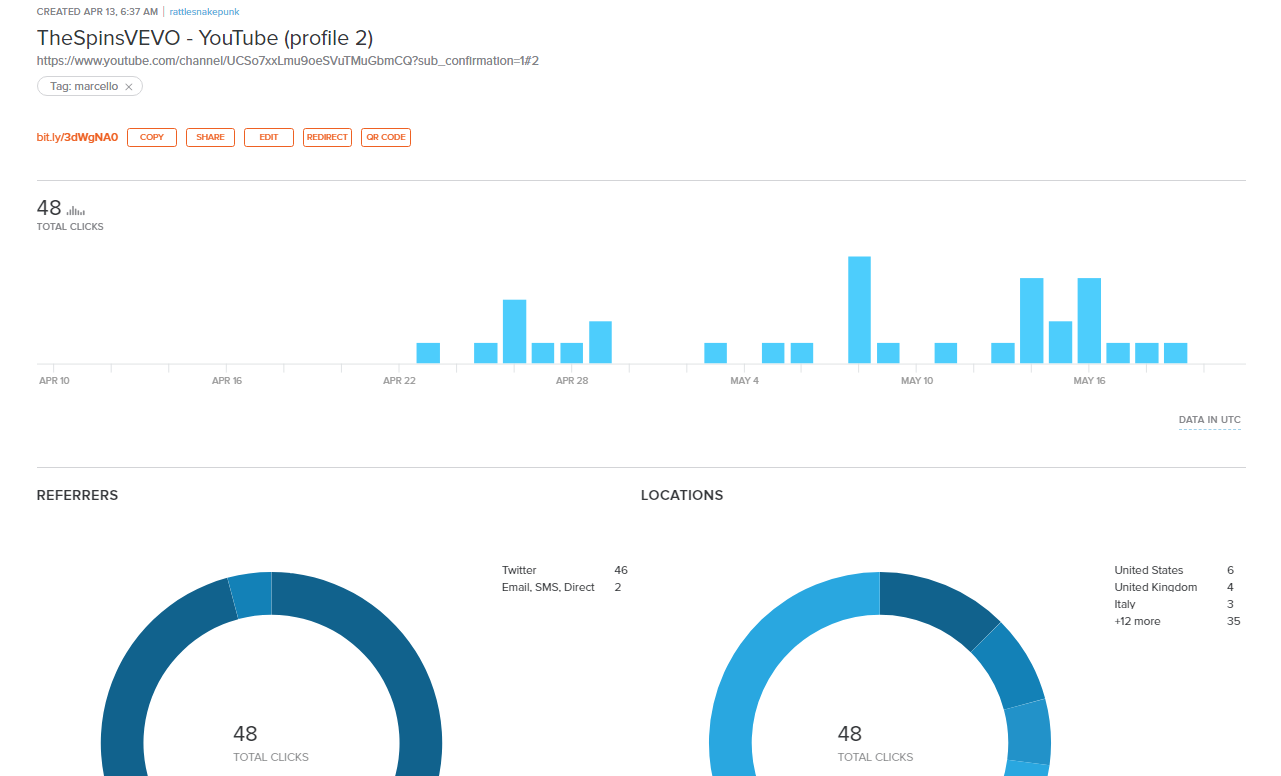Image resolution: width=1281 pixels, height=776 pixels.
Task: Click the MAY 10 axis label
Action: (917, 381)
